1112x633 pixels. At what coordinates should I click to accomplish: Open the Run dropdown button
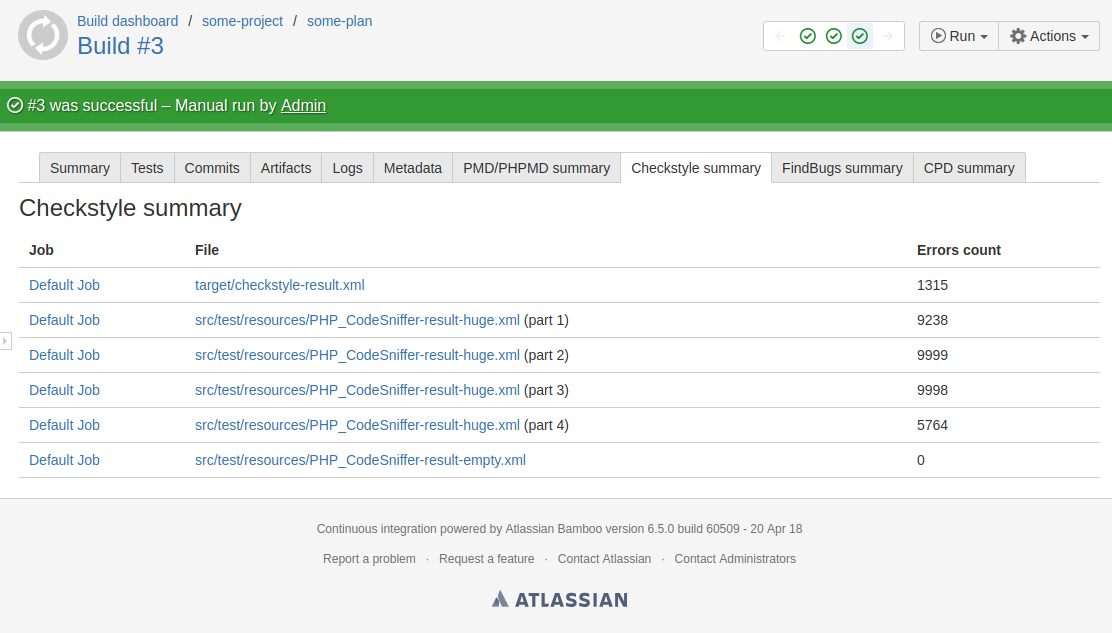coord(959,36)
